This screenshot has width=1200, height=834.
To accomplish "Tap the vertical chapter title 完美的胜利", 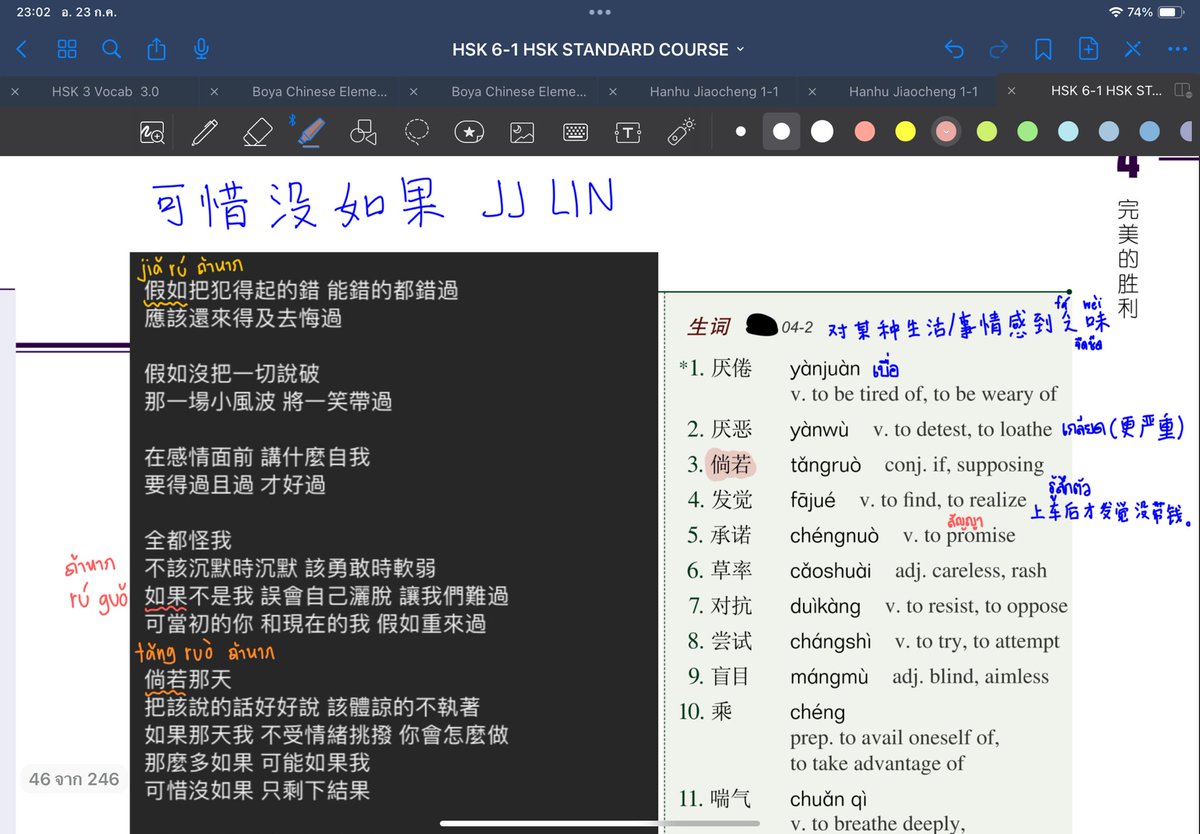I will [1128, 259].
